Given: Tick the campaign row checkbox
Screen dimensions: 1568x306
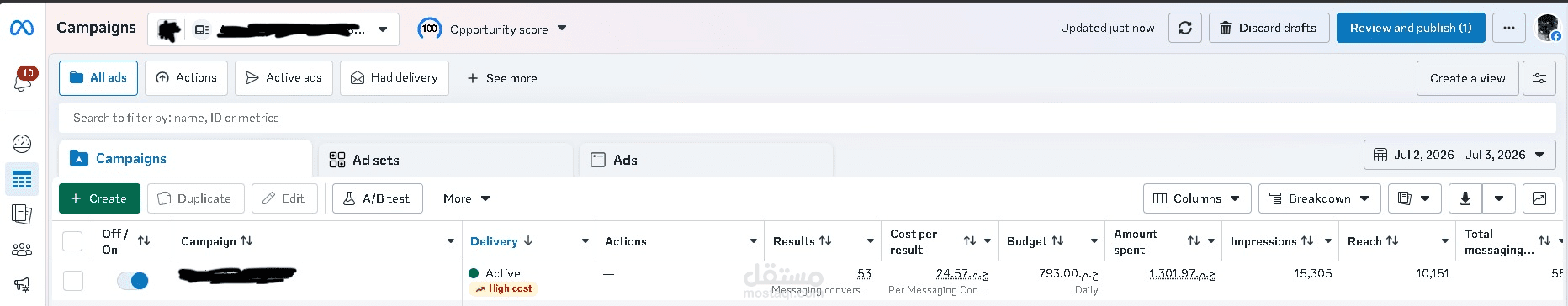Looking at the screenshot, I should pyautogui.click(x=73, y=281).
